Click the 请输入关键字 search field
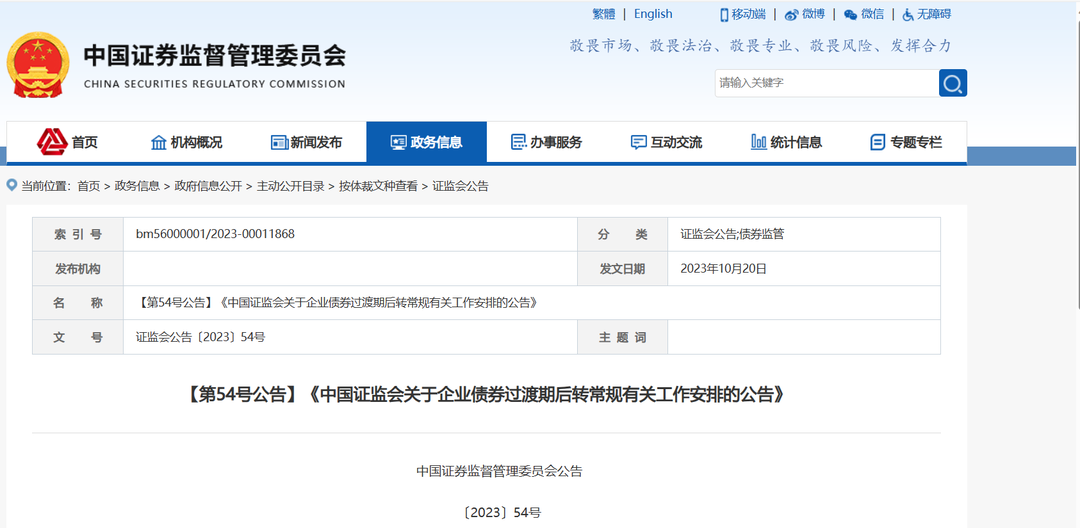The height and width of the screenshot is (528, 1080). 827,83
